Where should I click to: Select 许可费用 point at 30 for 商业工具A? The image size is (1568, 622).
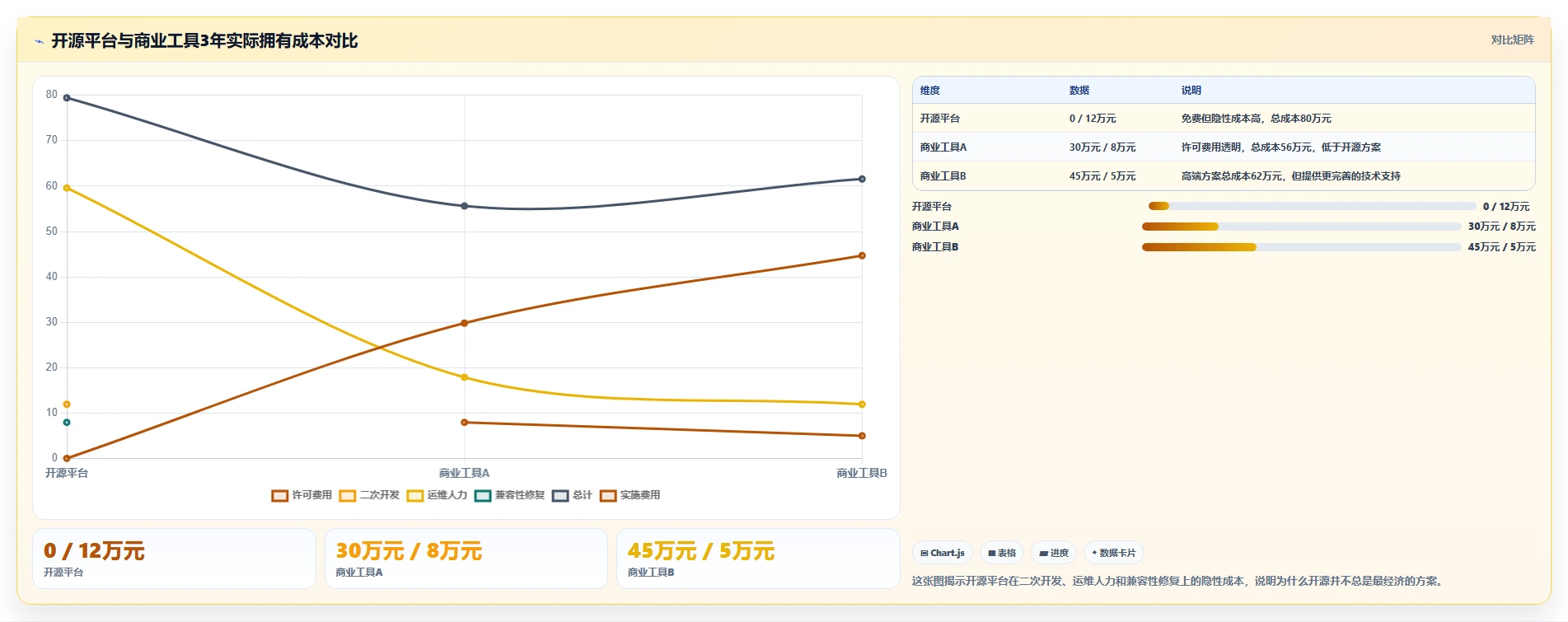(x=465, y=323)
